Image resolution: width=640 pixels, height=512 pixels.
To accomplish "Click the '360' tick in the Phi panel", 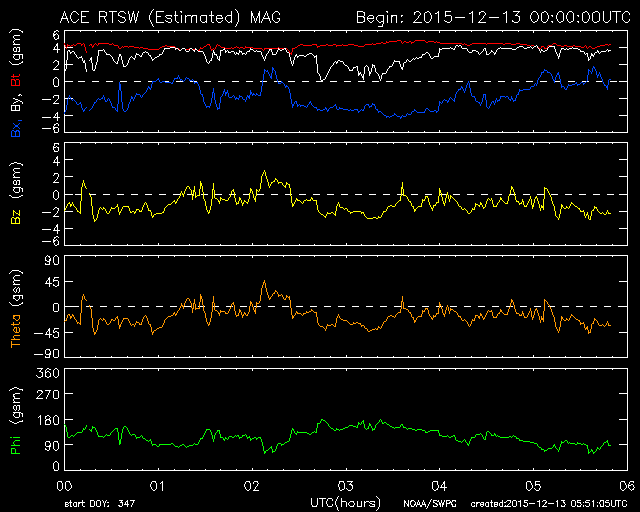I will [48, 373].
